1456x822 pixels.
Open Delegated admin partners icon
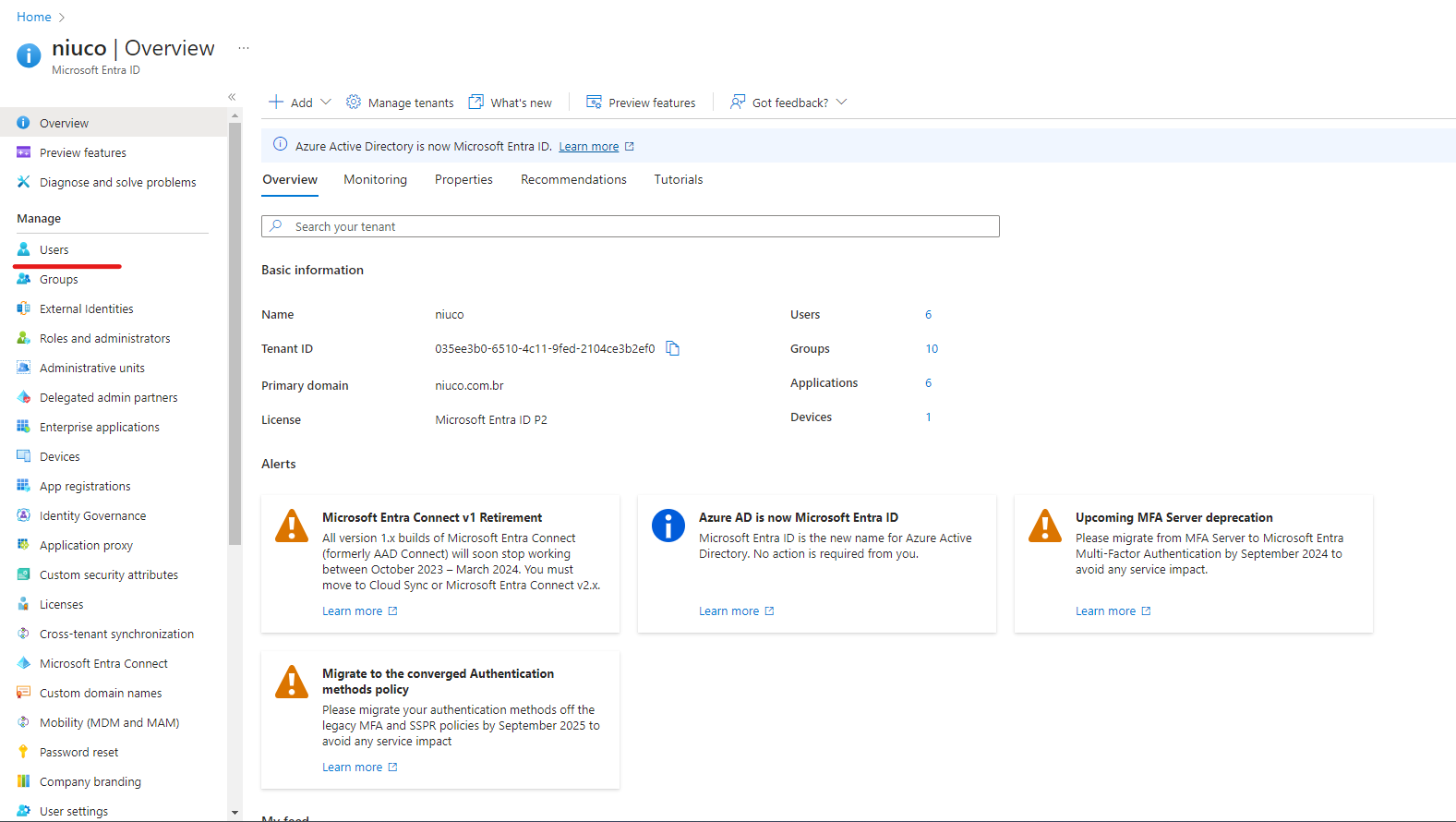(24, 397)
